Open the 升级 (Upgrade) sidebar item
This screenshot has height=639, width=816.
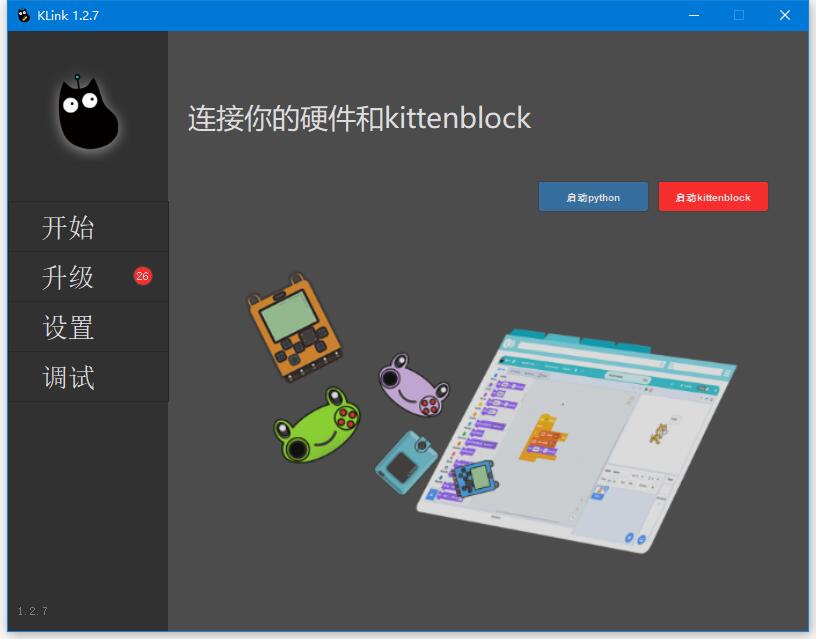[88, 277]
